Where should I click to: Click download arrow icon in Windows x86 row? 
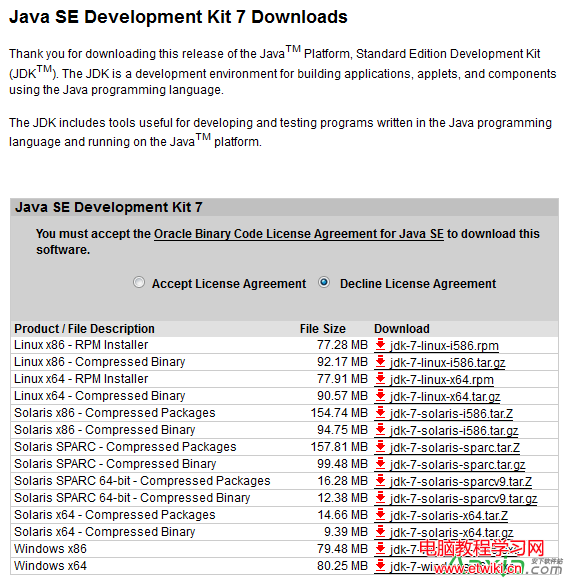[x=380, y=549]
